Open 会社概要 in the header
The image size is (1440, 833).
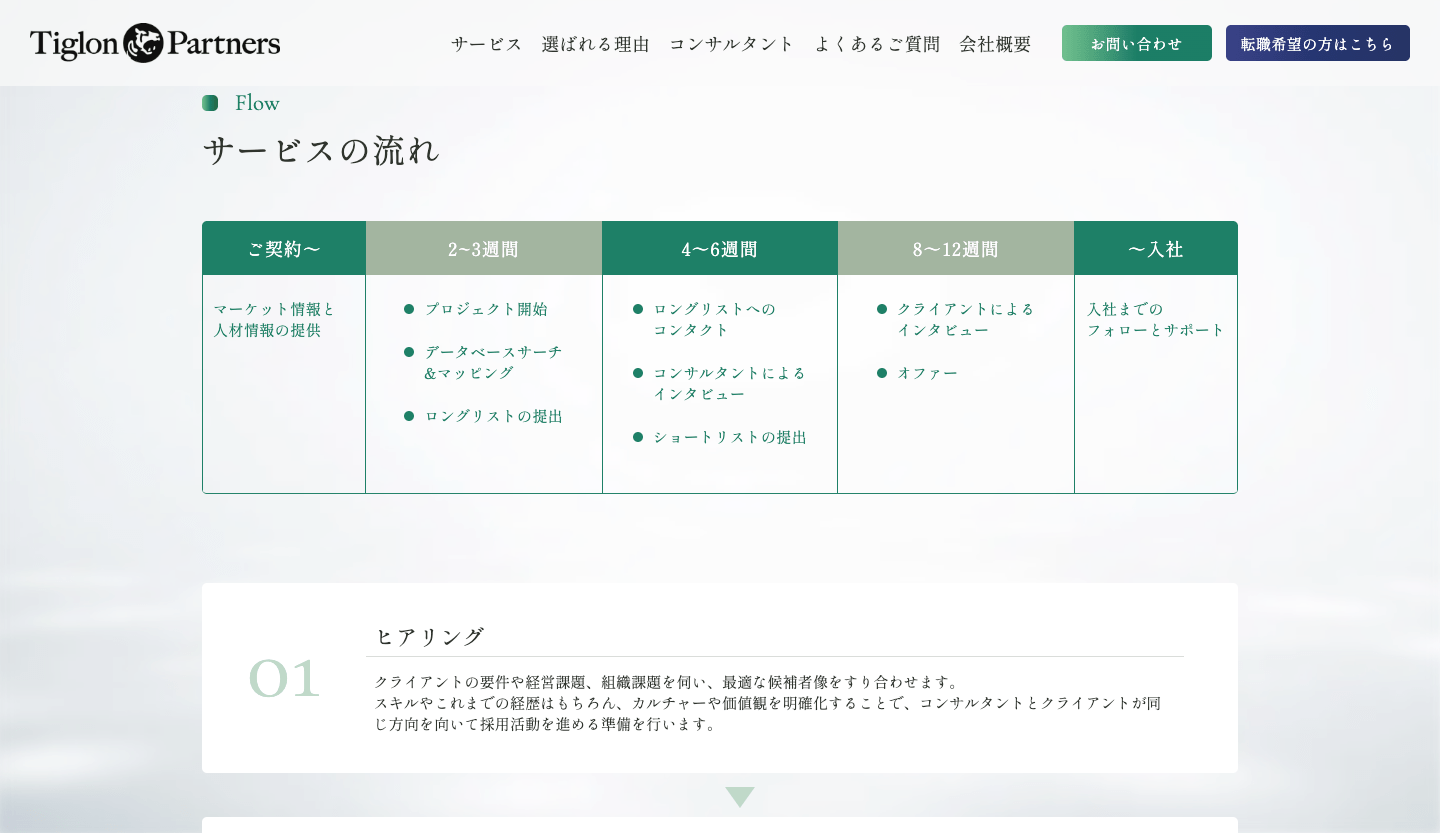995,44
